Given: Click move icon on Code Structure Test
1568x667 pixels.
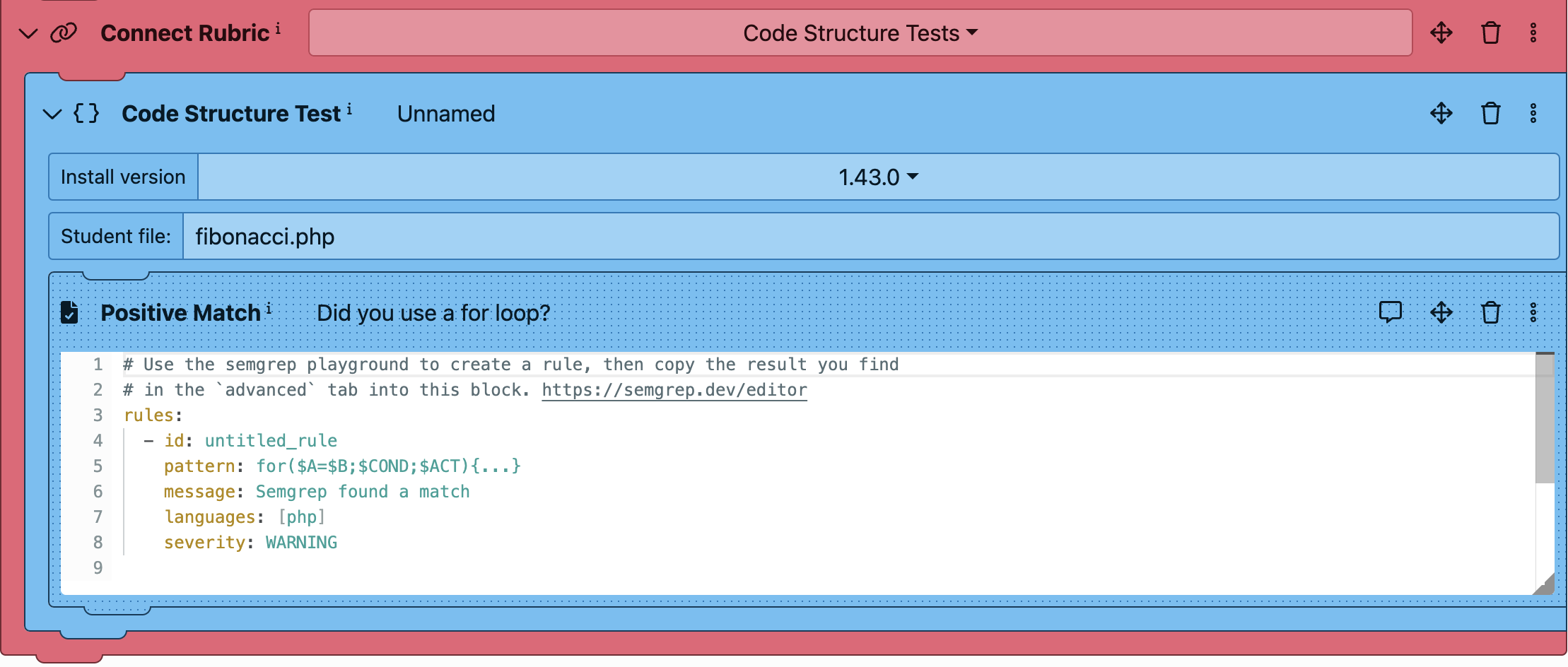Looking at the screenshot, I should pos(1441,114).
